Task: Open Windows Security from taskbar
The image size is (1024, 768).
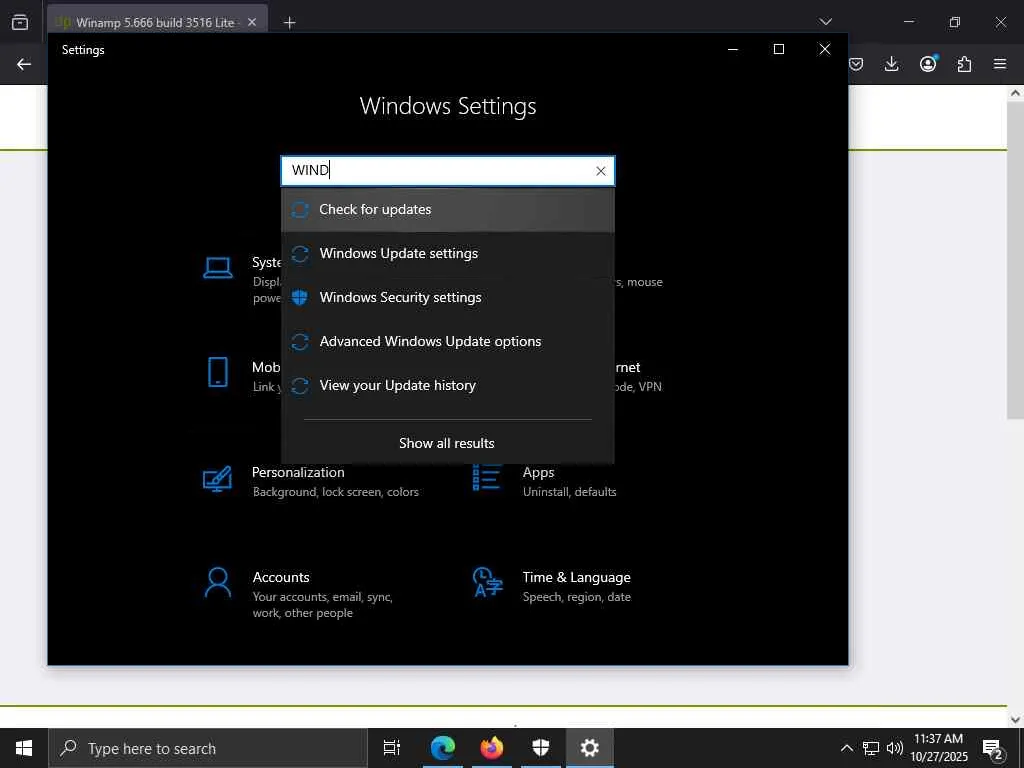Action: coord(541,748)
